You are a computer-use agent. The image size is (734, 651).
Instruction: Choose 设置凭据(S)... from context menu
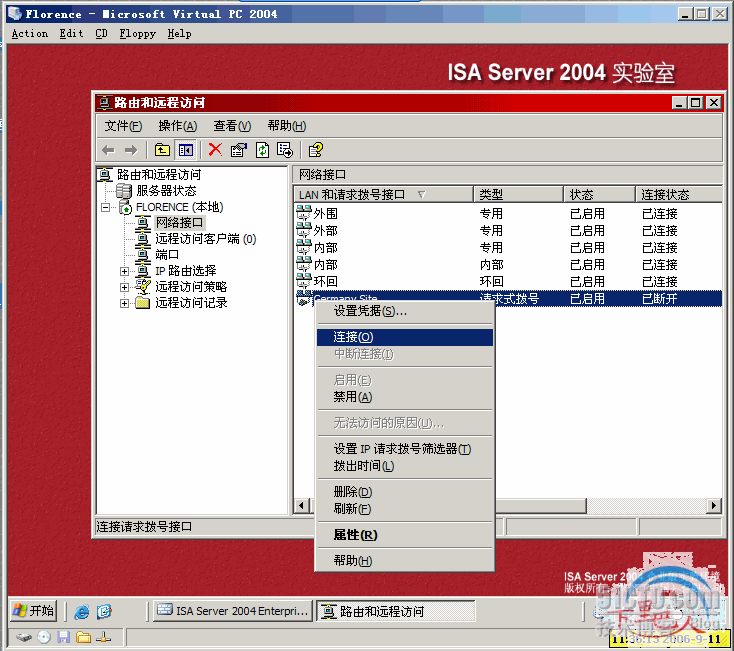point(405,311)
